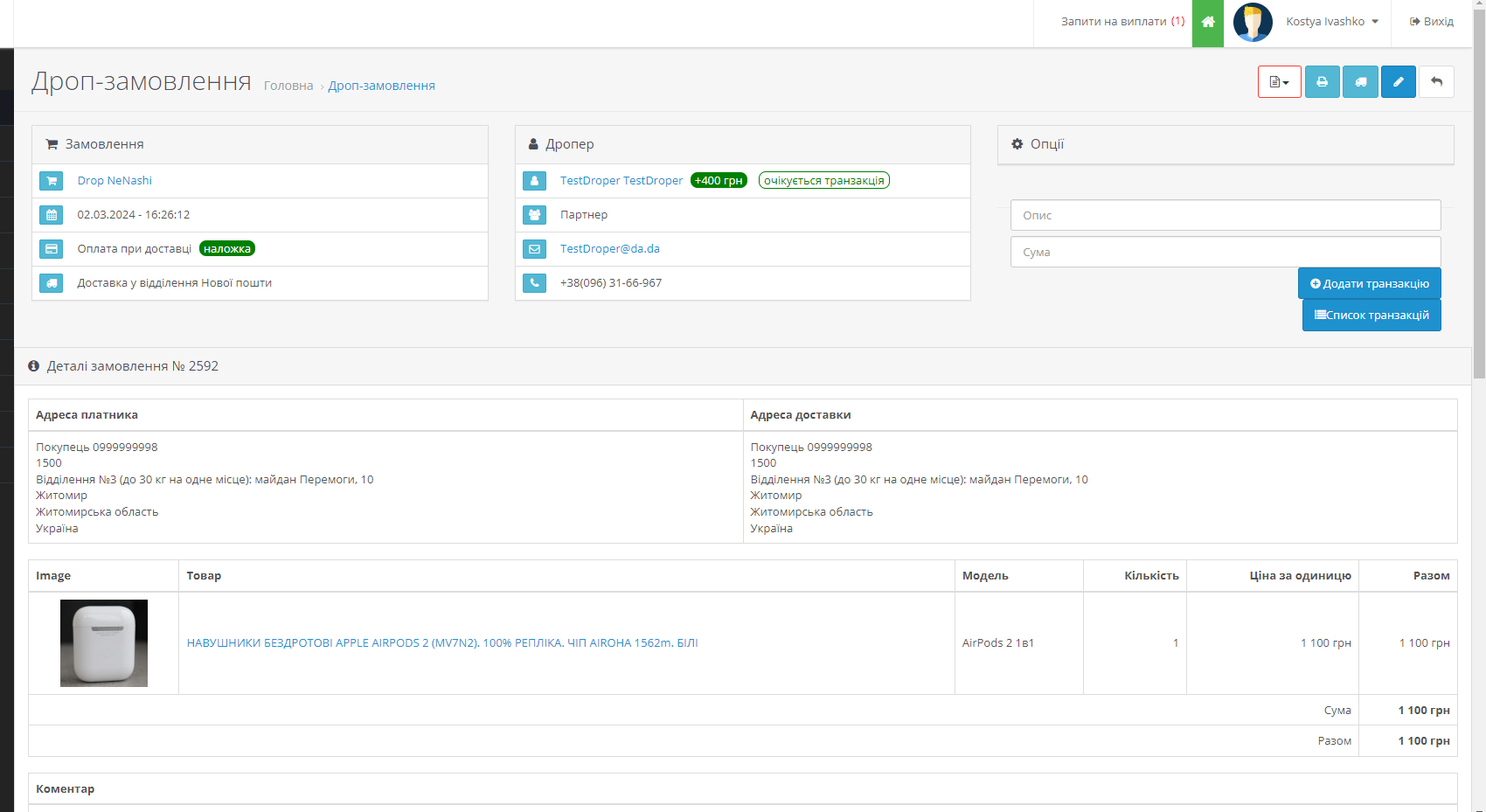
Task: Expand the Kostya Ivashko user menu
Action: (1331, 22)
